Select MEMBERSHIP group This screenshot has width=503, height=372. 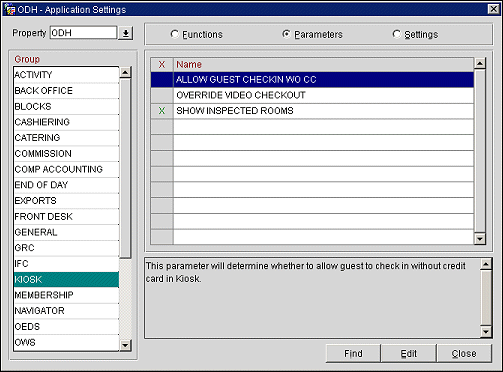[x=66, y=295]
